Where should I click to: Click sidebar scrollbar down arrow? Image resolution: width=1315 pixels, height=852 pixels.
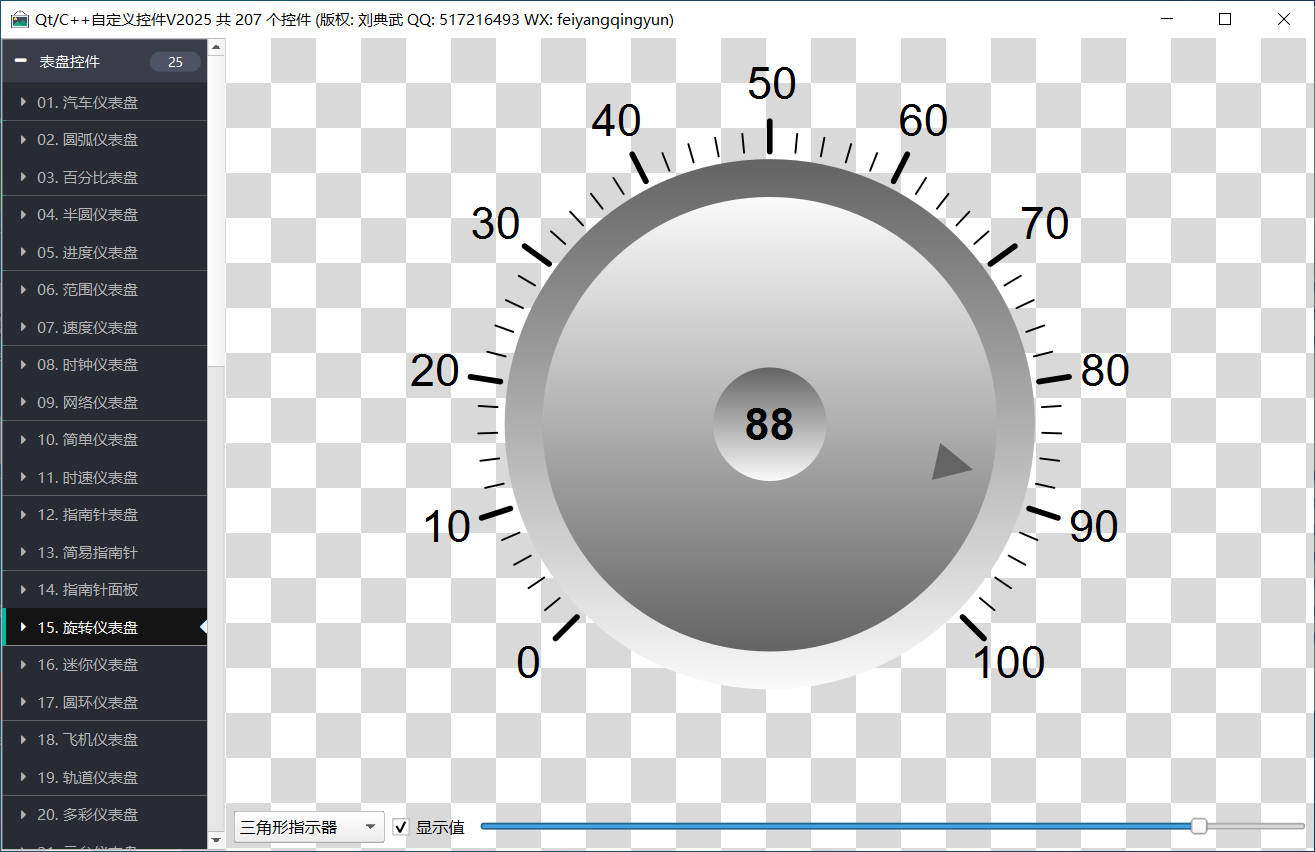click(216, 839)
